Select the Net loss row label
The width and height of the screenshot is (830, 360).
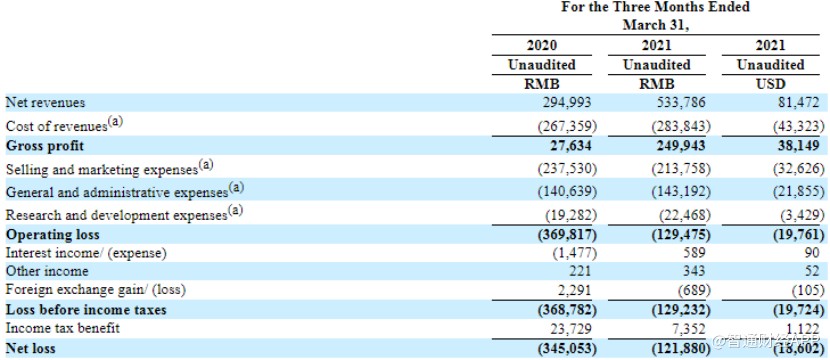click(x=30, y=348)
